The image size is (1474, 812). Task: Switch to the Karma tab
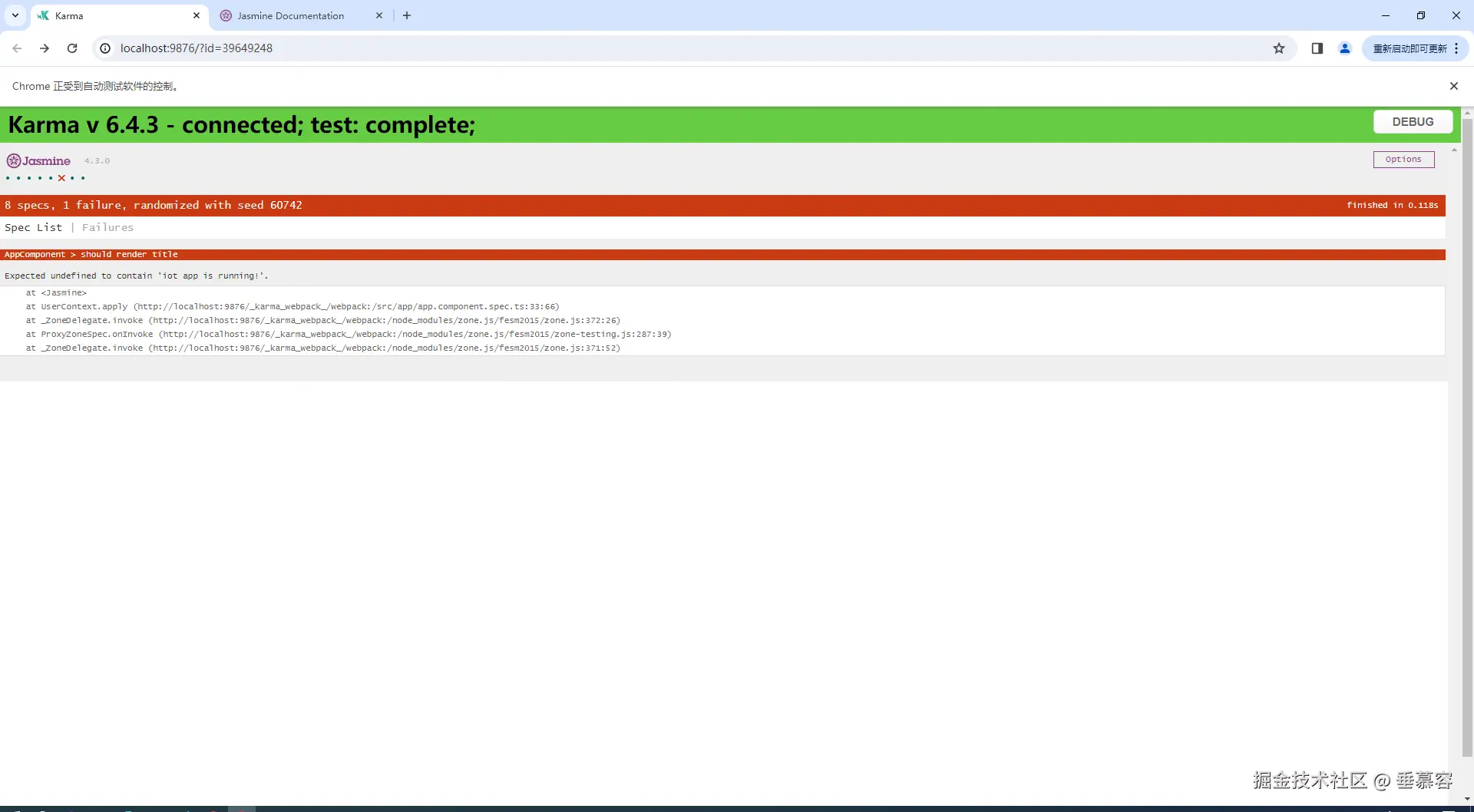click(119, 15)
